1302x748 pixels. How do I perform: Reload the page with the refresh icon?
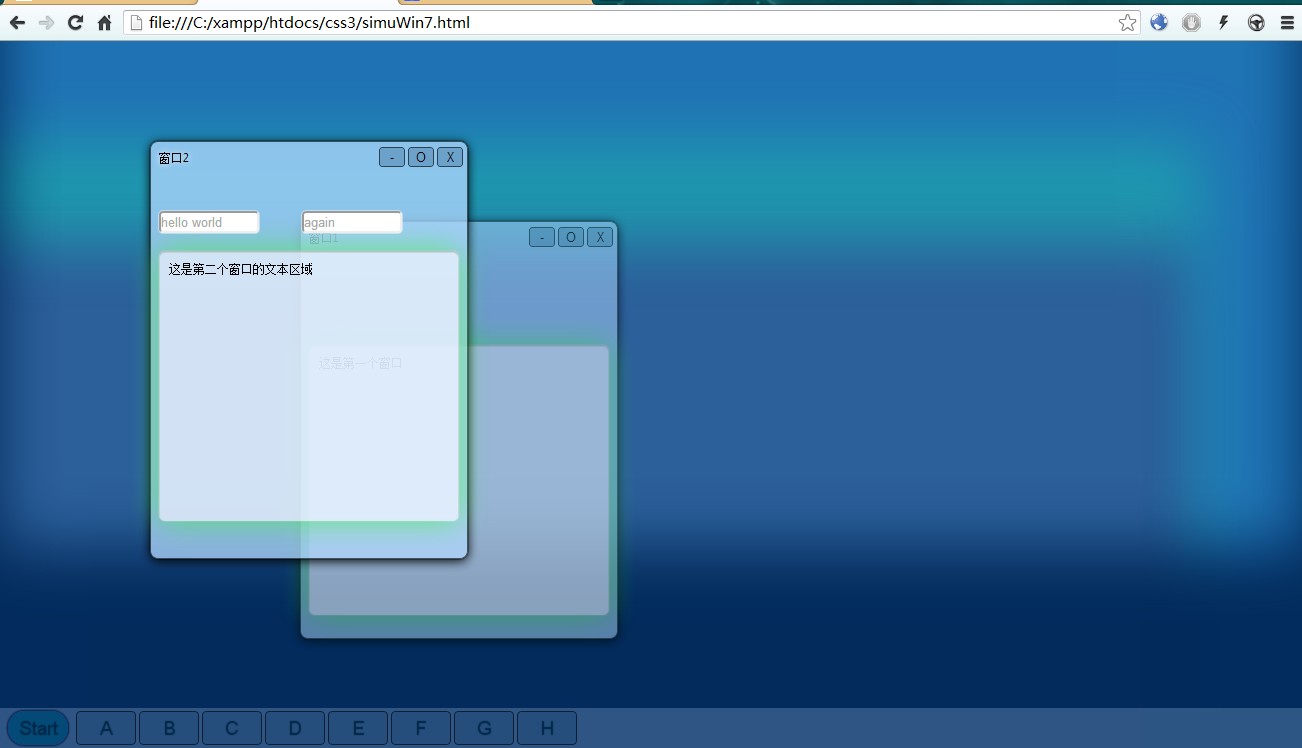(x=75, y=22)
